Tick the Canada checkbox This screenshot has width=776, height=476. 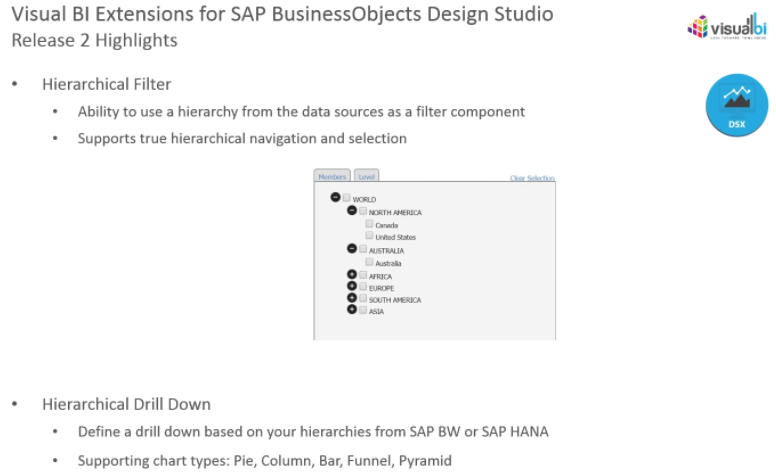pyautogui.click(x=369, y=224)
